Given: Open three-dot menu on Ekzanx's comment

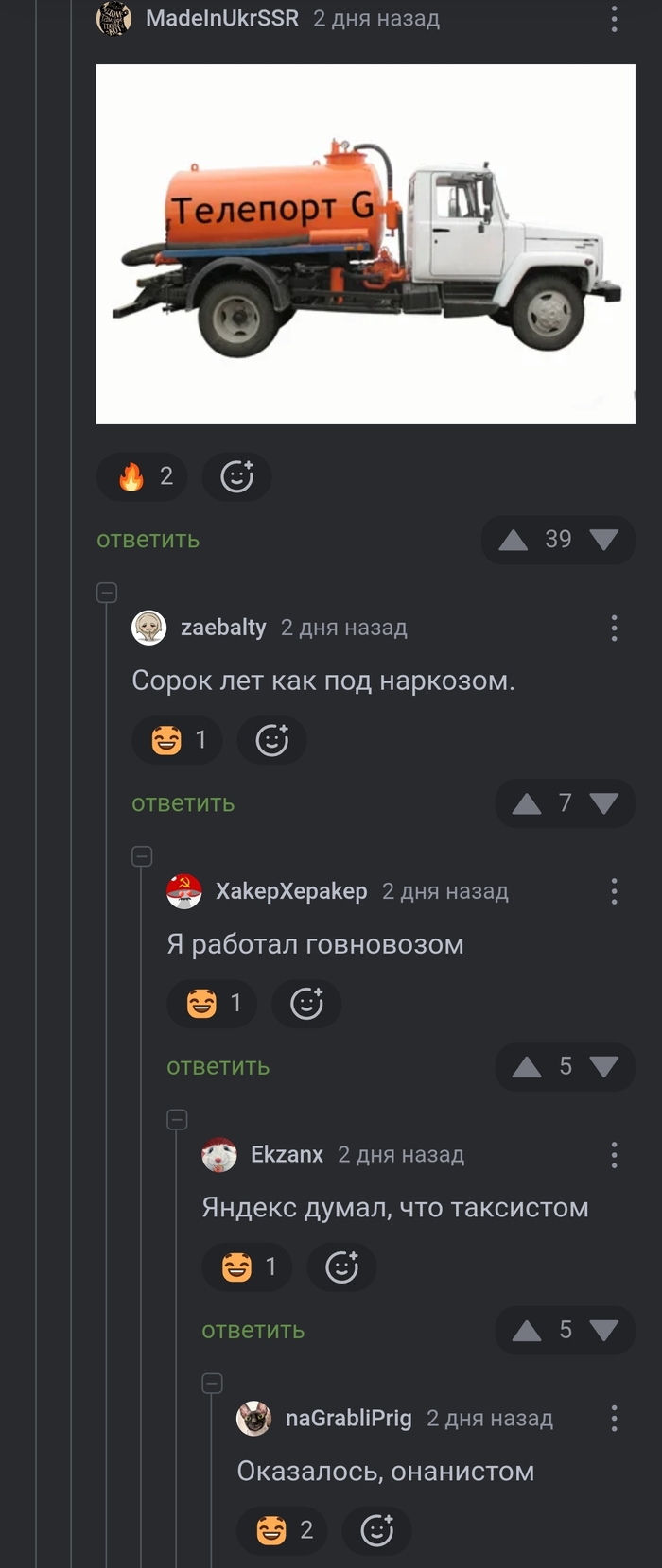Looking at the screenshot, I should pos(614,1155).
